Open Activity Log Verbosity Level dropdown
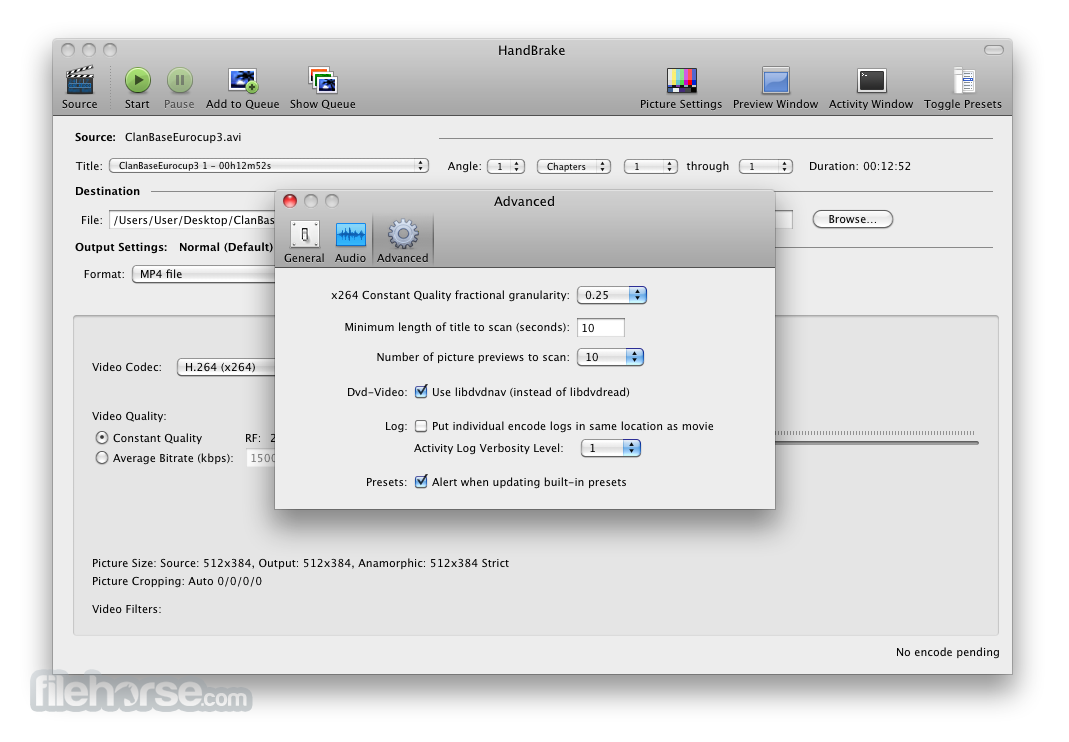 [x=611, y=448]
